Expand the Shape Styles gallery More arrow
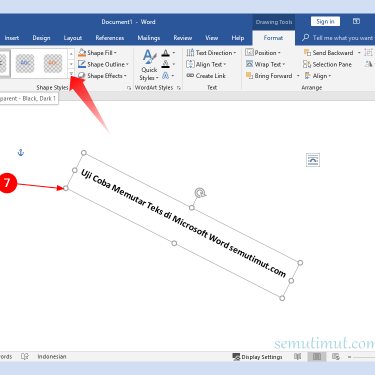Screen dimensions: 375x375 71,74
